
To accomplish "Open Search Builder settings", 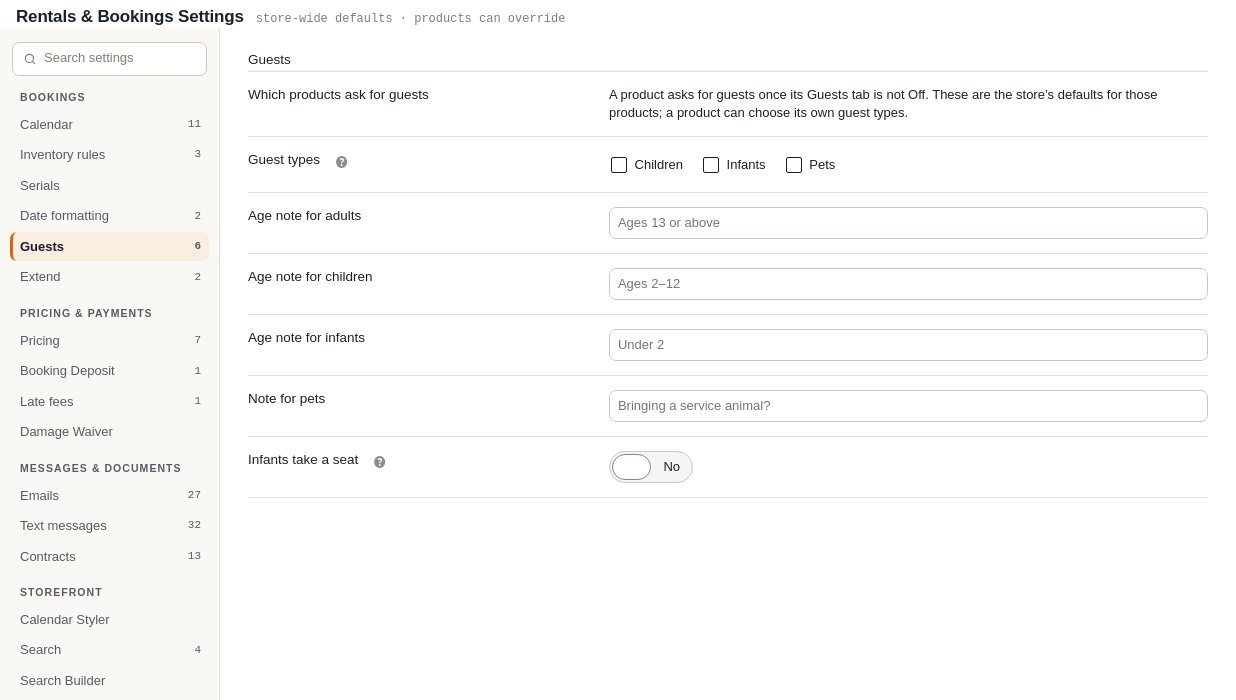I will click(110, 681).
